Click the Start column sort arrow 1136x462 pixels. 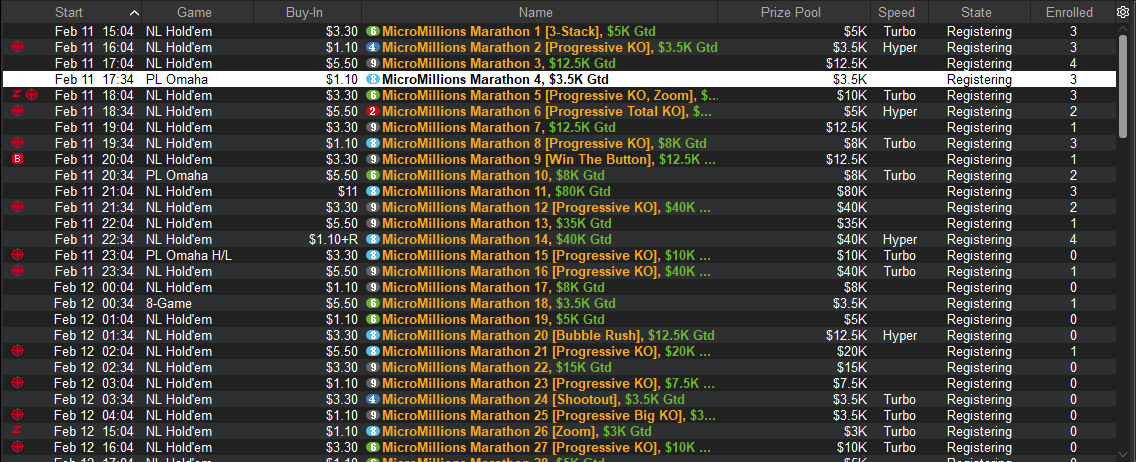coord(133,13)
